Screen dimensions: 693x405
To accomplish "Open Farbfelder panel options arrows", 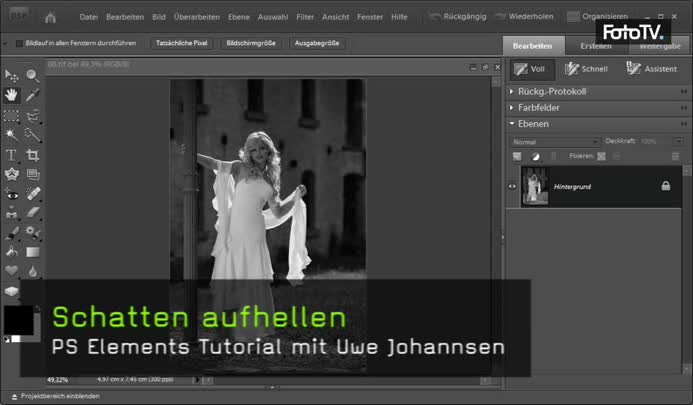I will pos(684,107).
